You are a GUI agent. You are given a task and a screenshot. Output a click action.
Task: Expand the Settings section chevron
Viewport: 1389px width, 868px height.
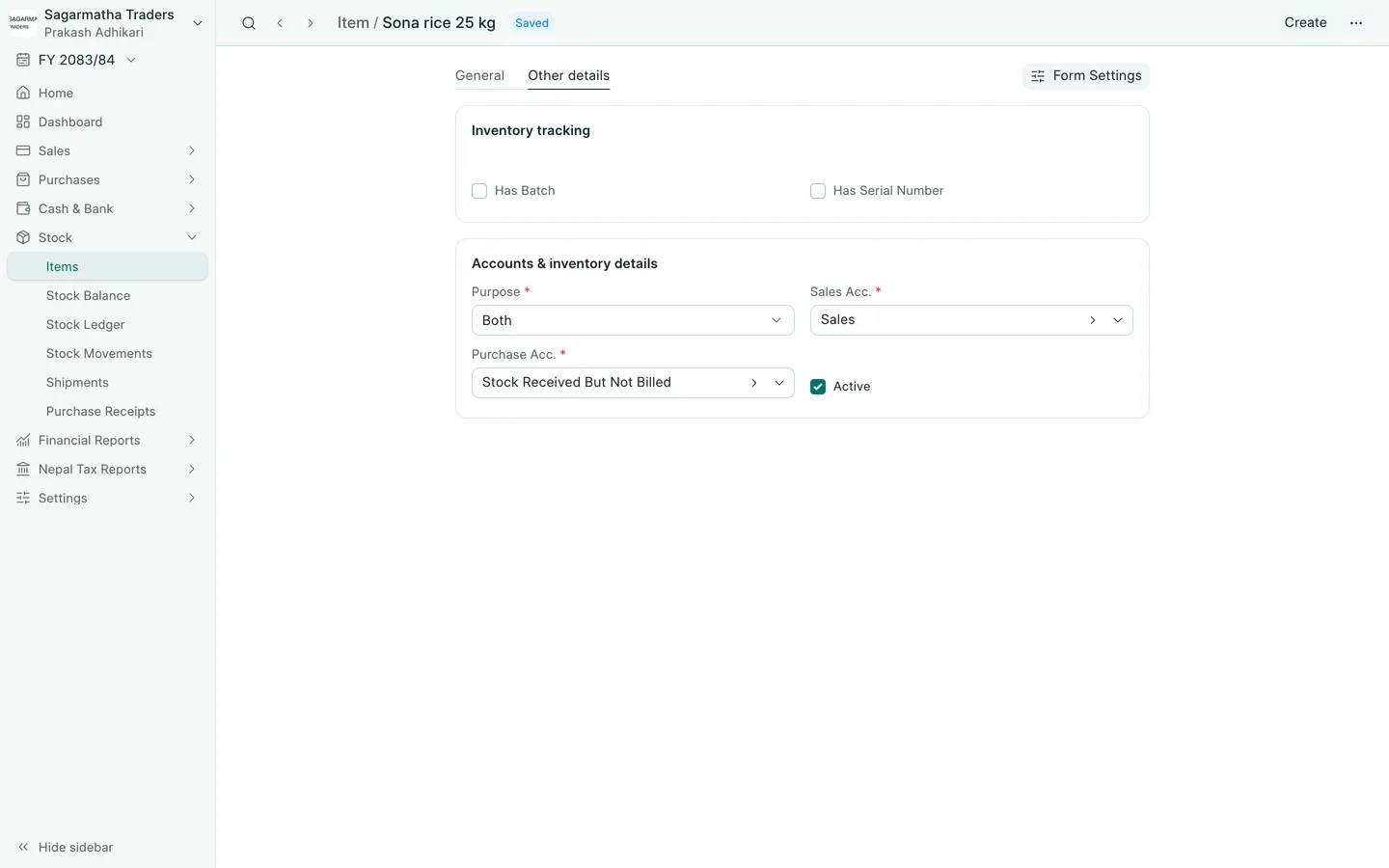(x=192, y=498)
